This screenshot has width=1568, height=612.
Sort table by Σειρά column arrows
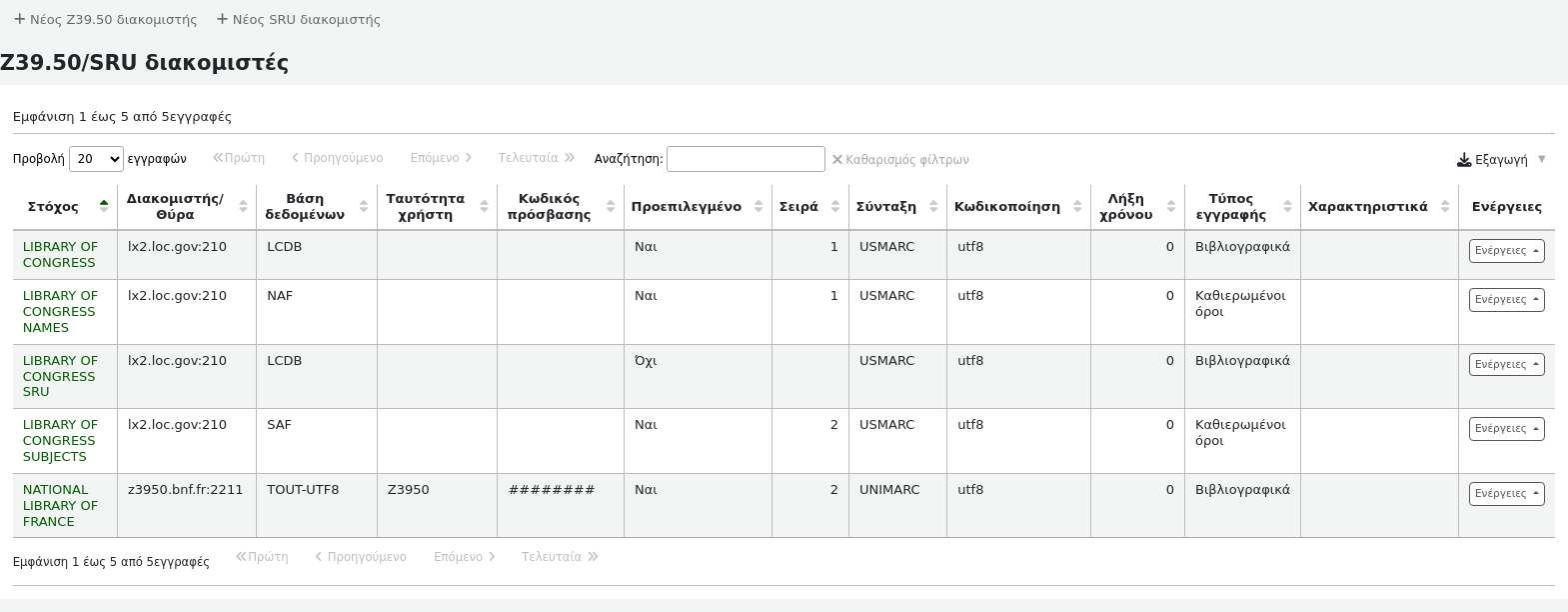(835, 206)
